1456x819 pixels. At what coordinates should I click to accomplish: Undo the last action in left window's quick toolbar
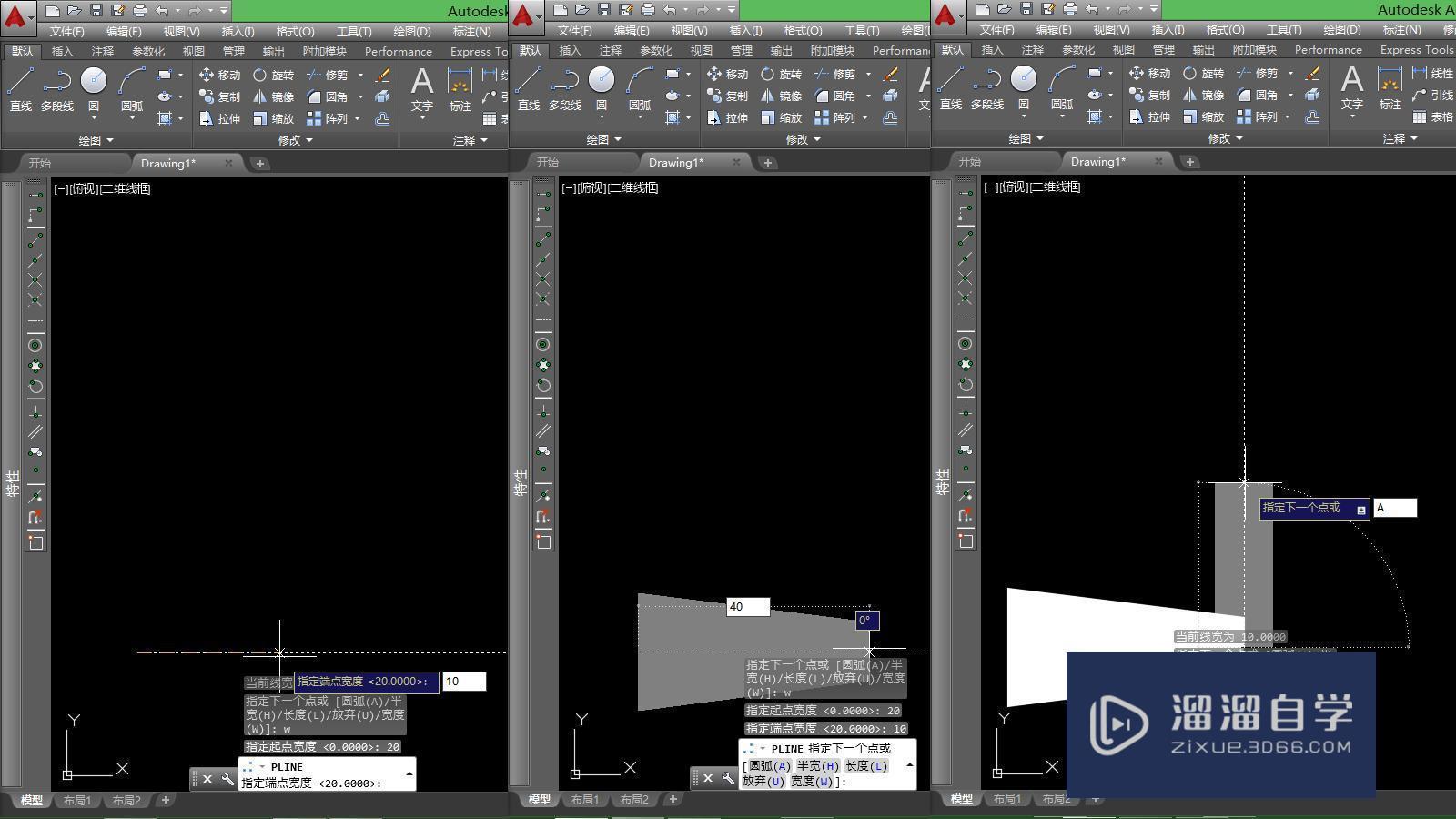point(162,10)
